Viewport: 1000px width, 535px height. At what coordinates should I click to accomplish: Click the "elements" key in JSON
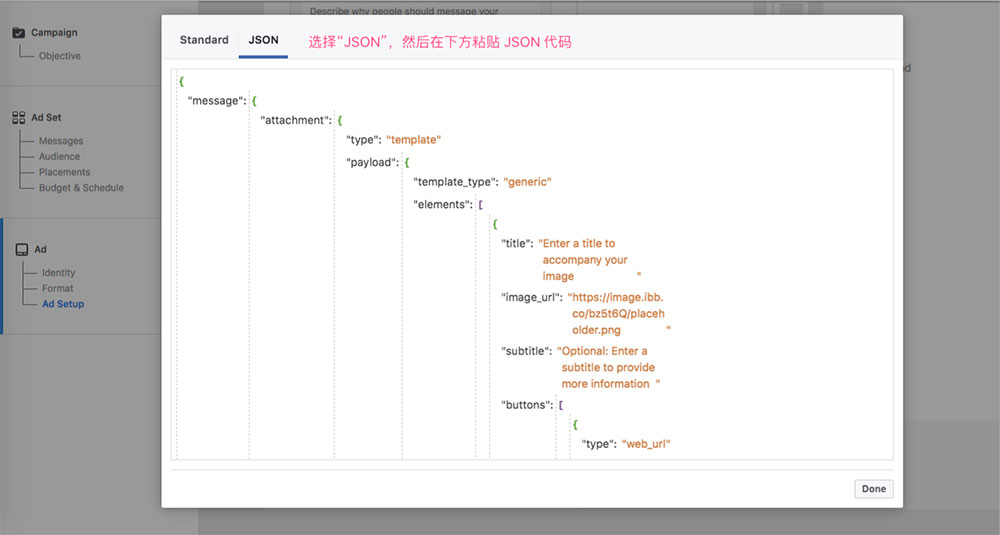[x=443, y=205]
